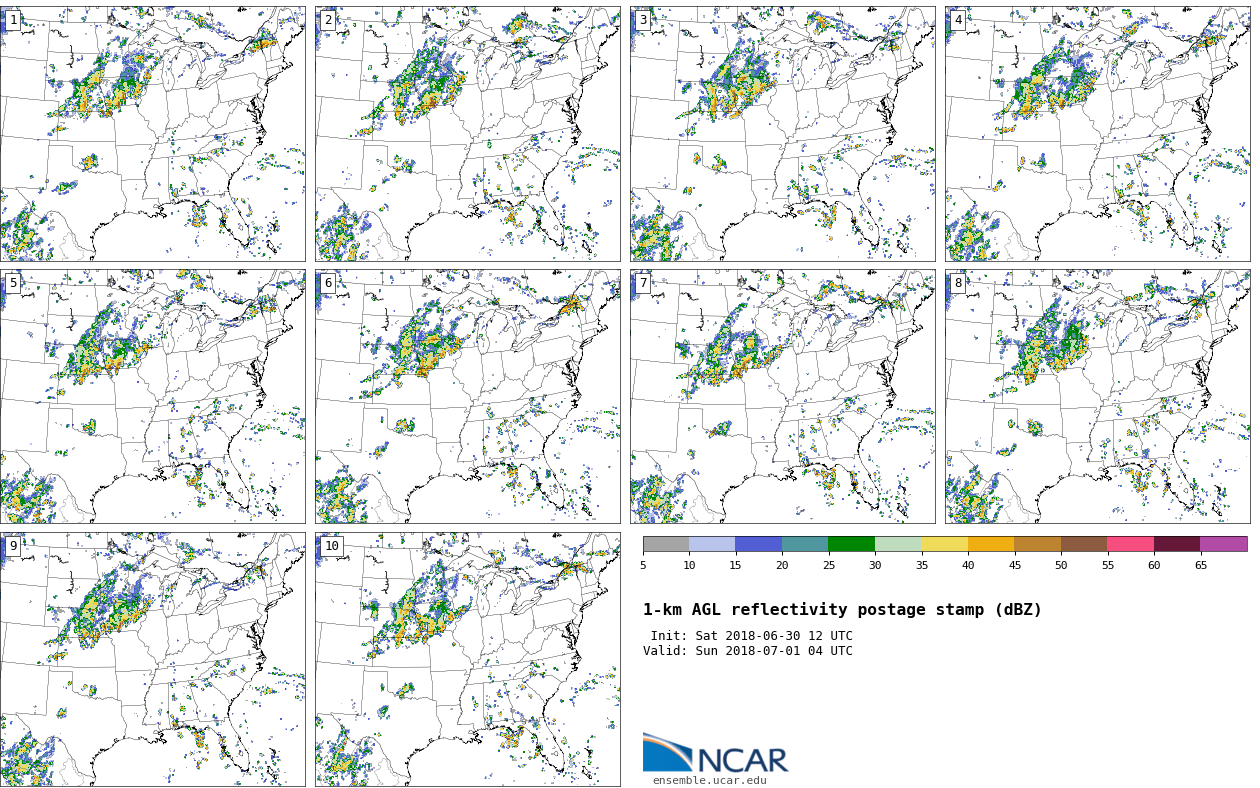The width and height of the screenshot is (1260, 788).
Task: Click the '35' tick label on color bar
Action: tap(921, 566)
